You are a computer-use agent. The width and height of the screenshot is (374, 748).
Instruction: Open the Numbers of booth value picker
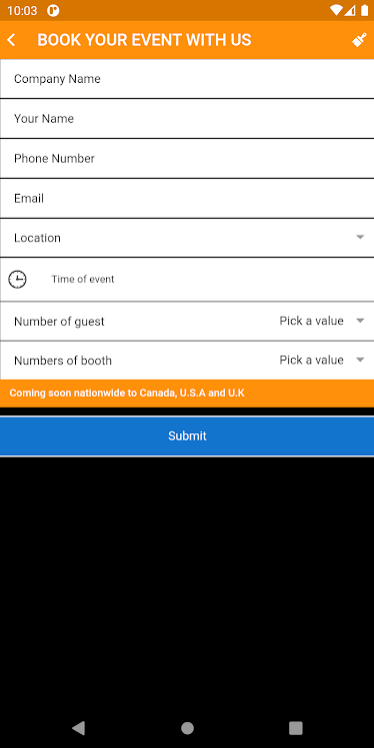322,360
